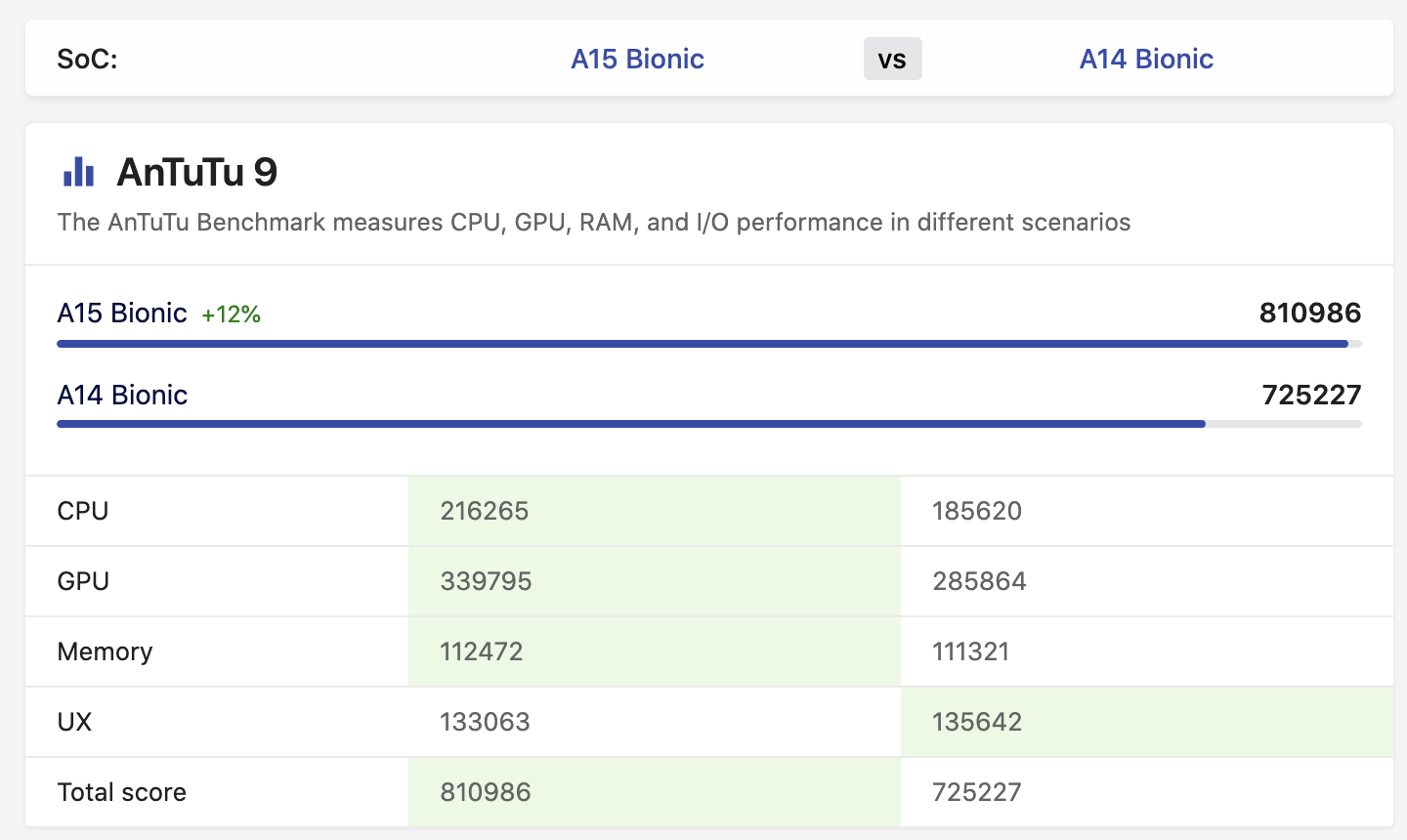Screen dimensions: 1407x840
Task: Click the +12% difference indicator
Action: coord(231,315)
